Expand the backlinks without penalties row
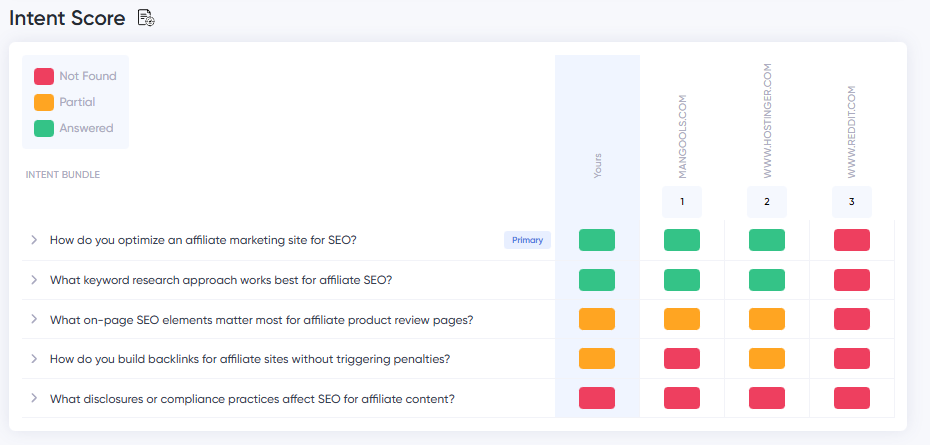Image resolution: width=930 pixels, height=445 pixels. 34,359
